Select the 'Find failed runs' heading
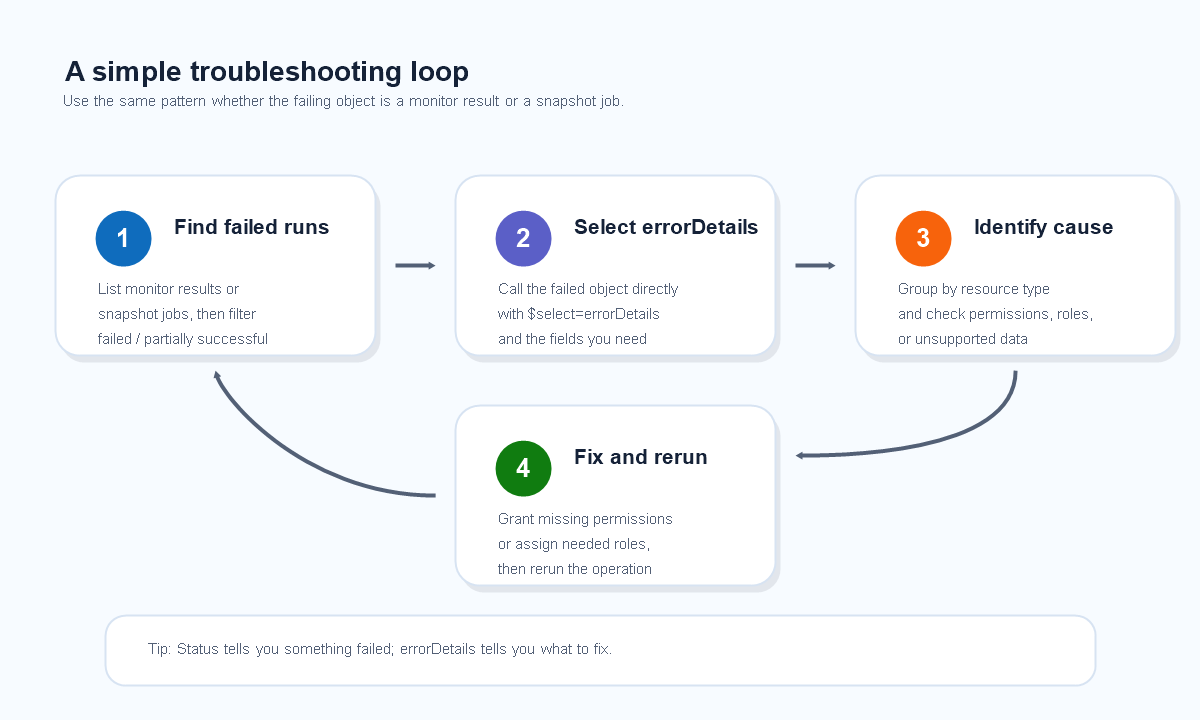The height and width of the screenshot is (720, 1200). point(251,227)
